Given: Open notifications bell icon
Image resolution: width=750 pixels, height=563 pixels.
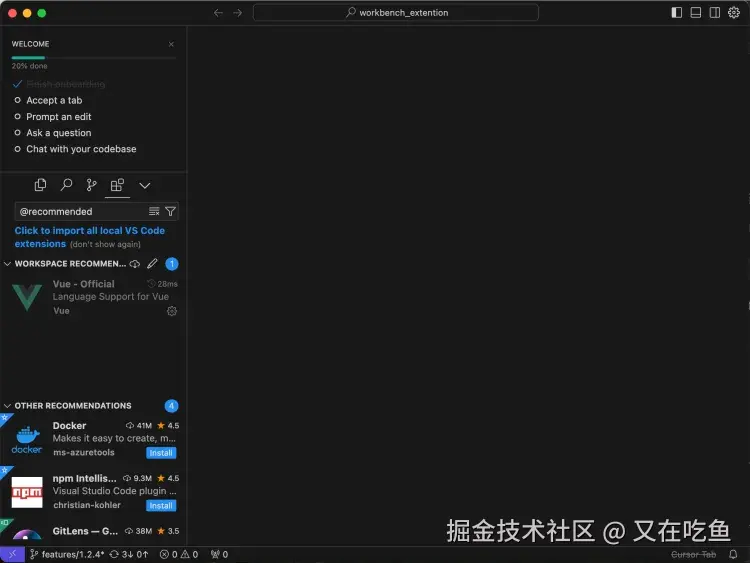Looking at the screenshot, I should point(733,554).
